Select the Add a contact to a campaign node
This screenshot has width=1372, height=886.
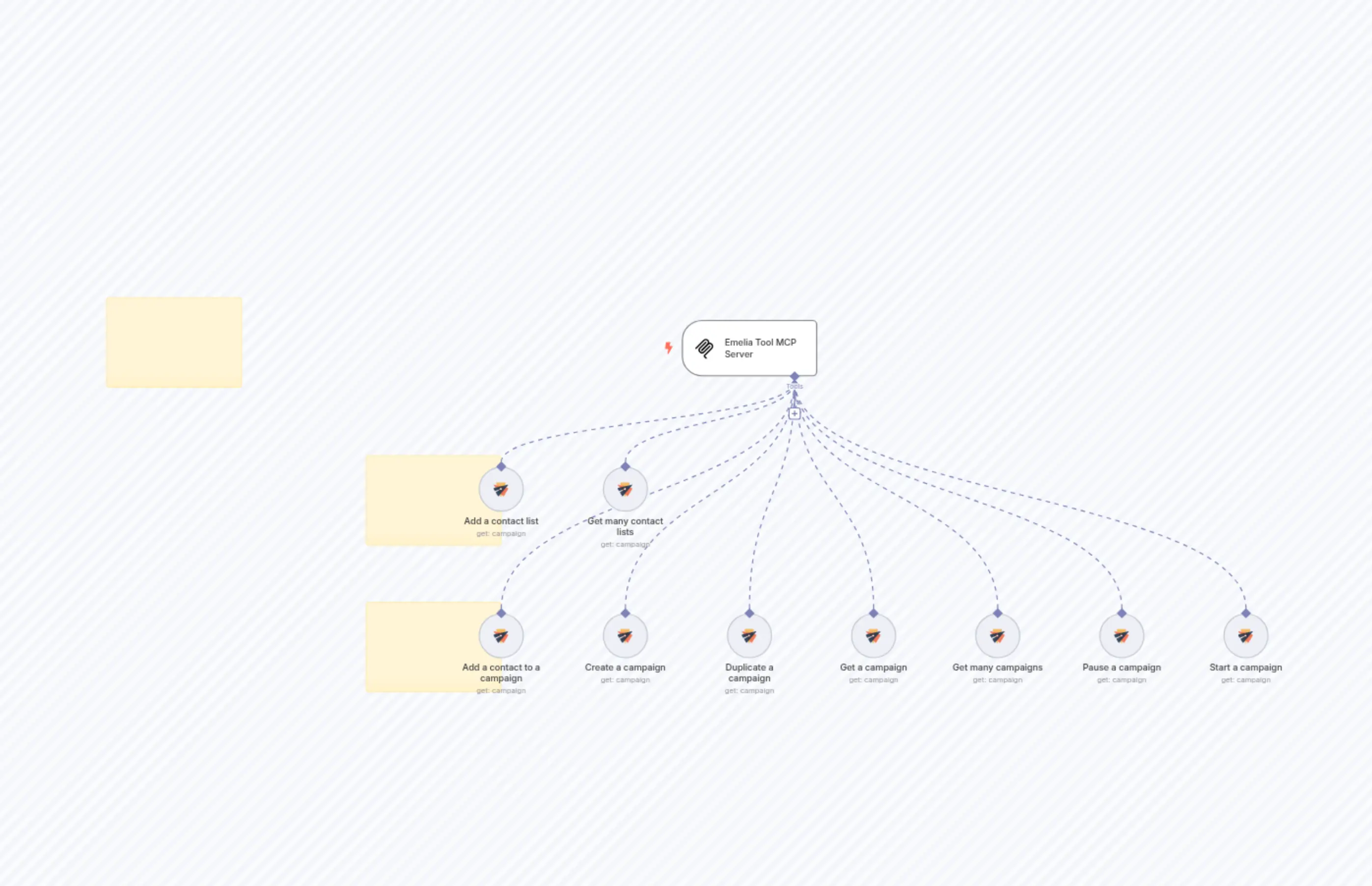pos(501,636)
